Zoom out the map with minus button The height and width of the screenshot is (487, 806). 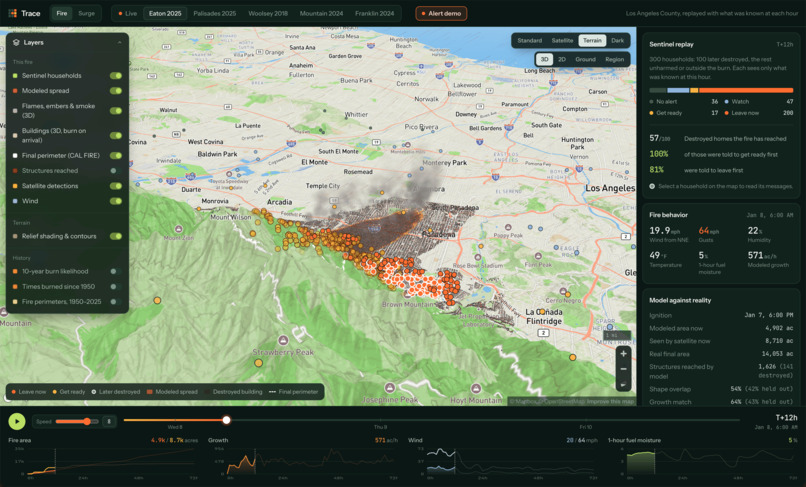[623, 369]
